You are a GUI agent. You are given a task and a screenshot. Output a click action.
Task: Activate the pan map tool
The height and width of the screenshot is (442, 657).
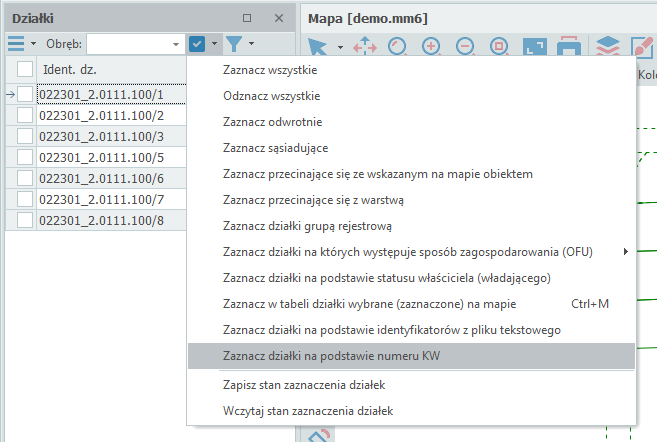(x=364, y=47)
